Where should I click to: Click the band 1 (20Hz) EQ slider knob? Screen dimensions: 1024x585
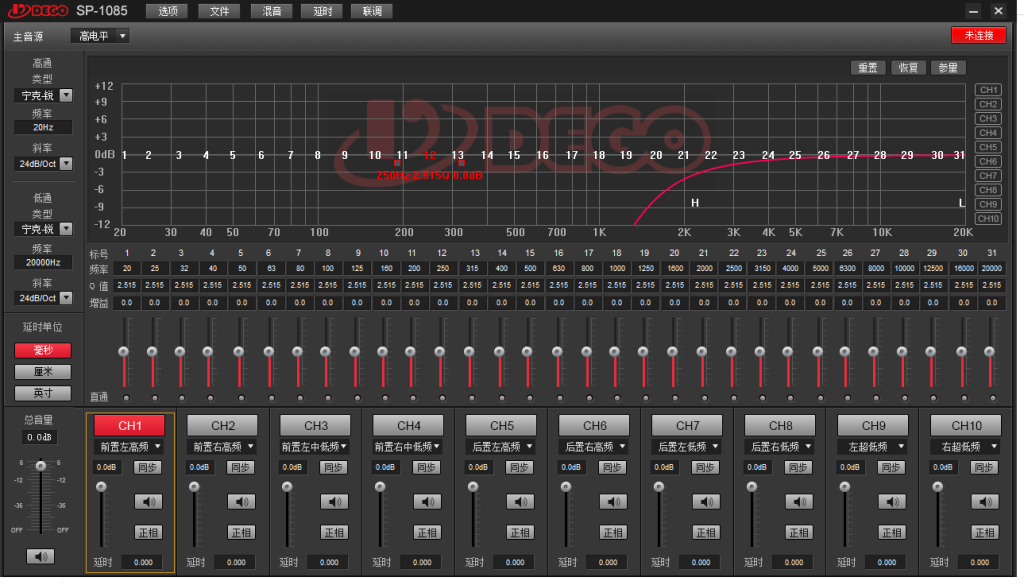point(123,352)
